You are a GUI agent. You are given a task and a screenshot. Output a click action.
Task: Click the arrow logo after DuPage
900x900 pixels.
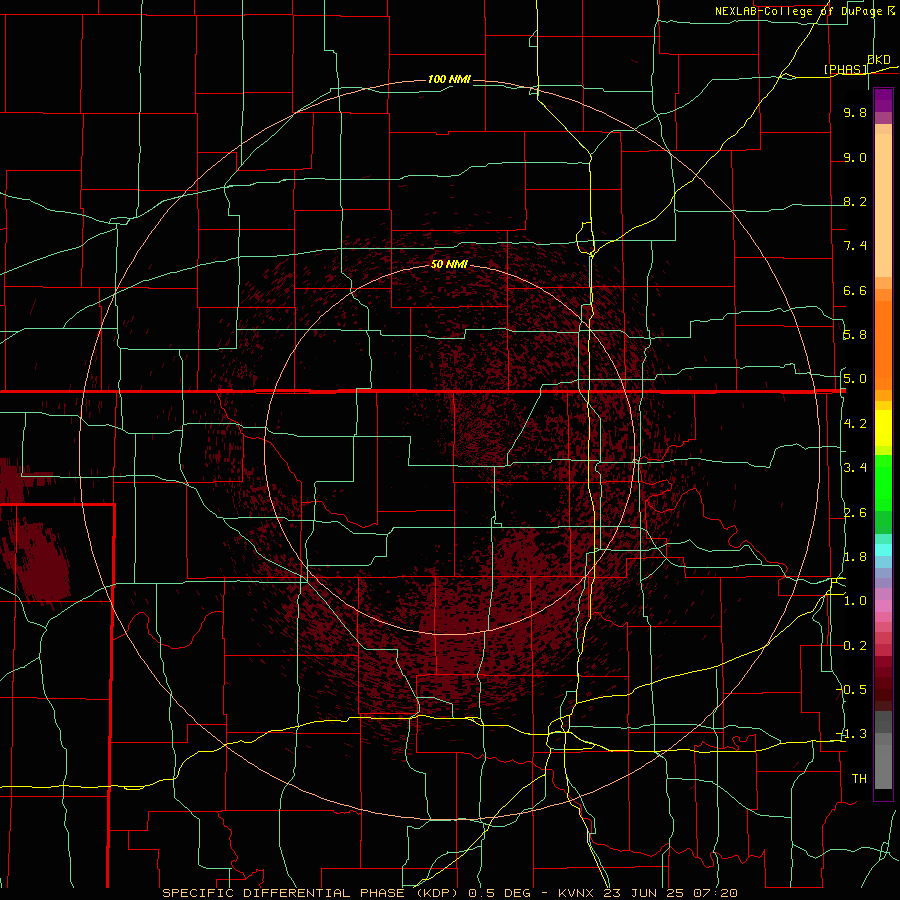pyautogui.click(x=891, y=11)
